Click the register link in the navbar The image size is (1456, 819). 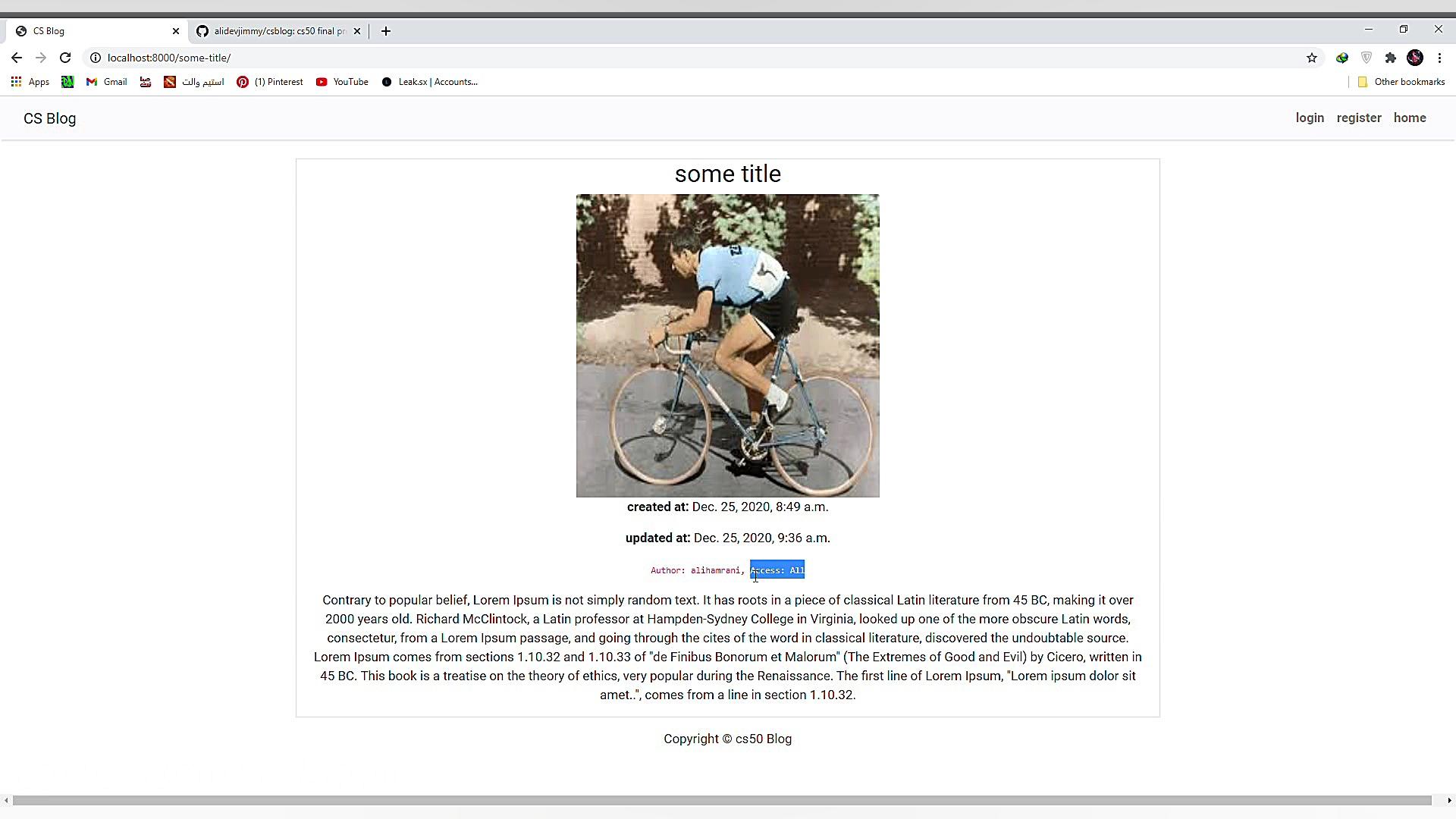click(x=1359, y=118)
